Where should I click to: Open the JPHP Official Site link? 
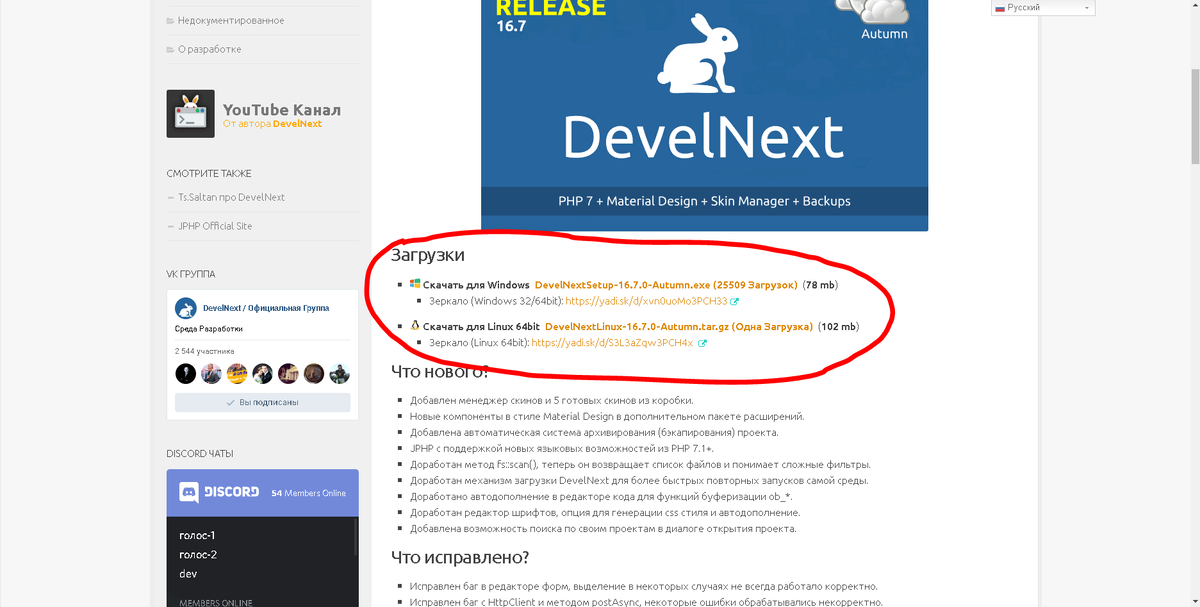(215, 226)
